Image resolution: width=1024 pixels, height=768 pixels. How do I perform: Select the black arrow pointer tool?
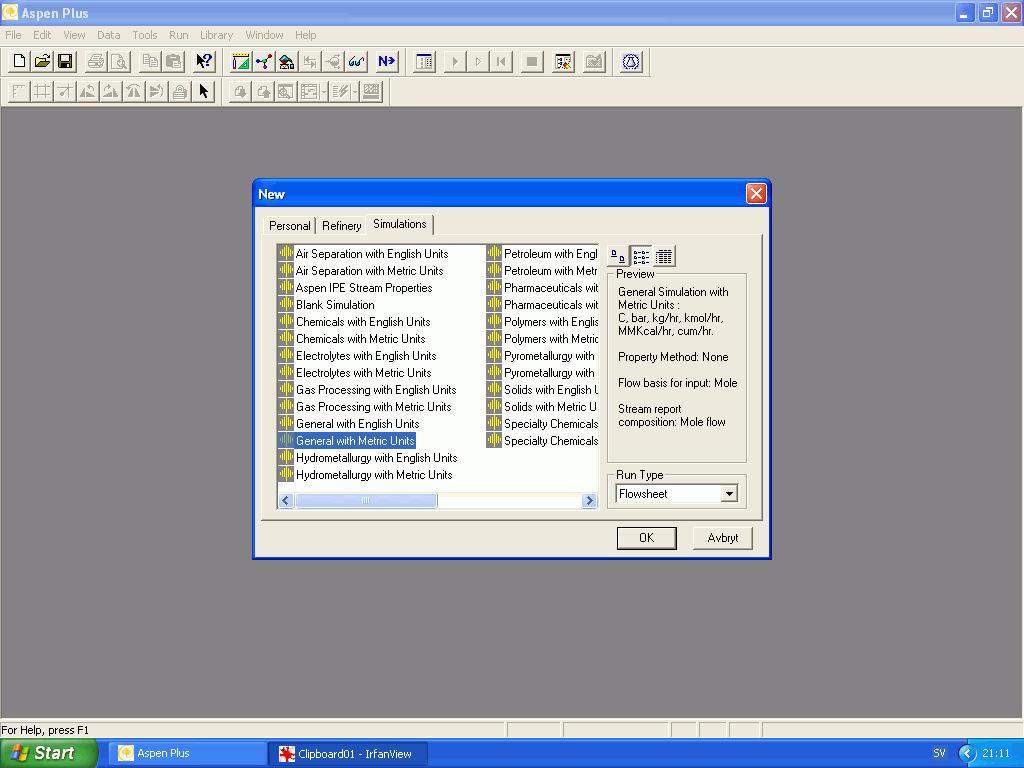click(x=203, y=91)
